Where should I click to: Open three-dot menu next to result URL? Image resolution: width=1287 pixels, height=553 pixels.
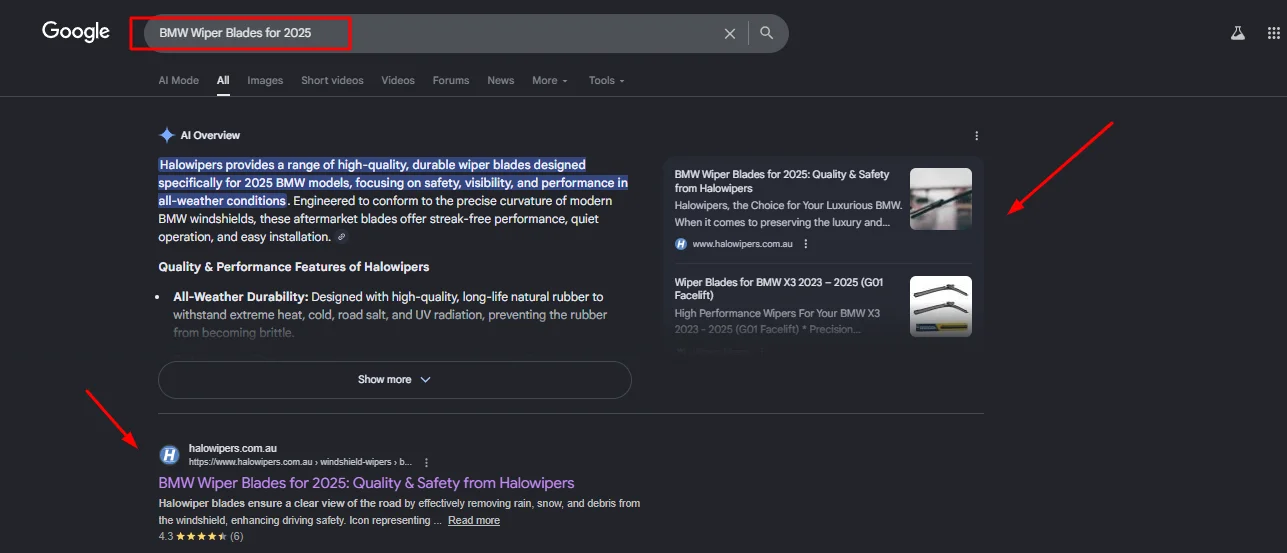coord(427,463)
